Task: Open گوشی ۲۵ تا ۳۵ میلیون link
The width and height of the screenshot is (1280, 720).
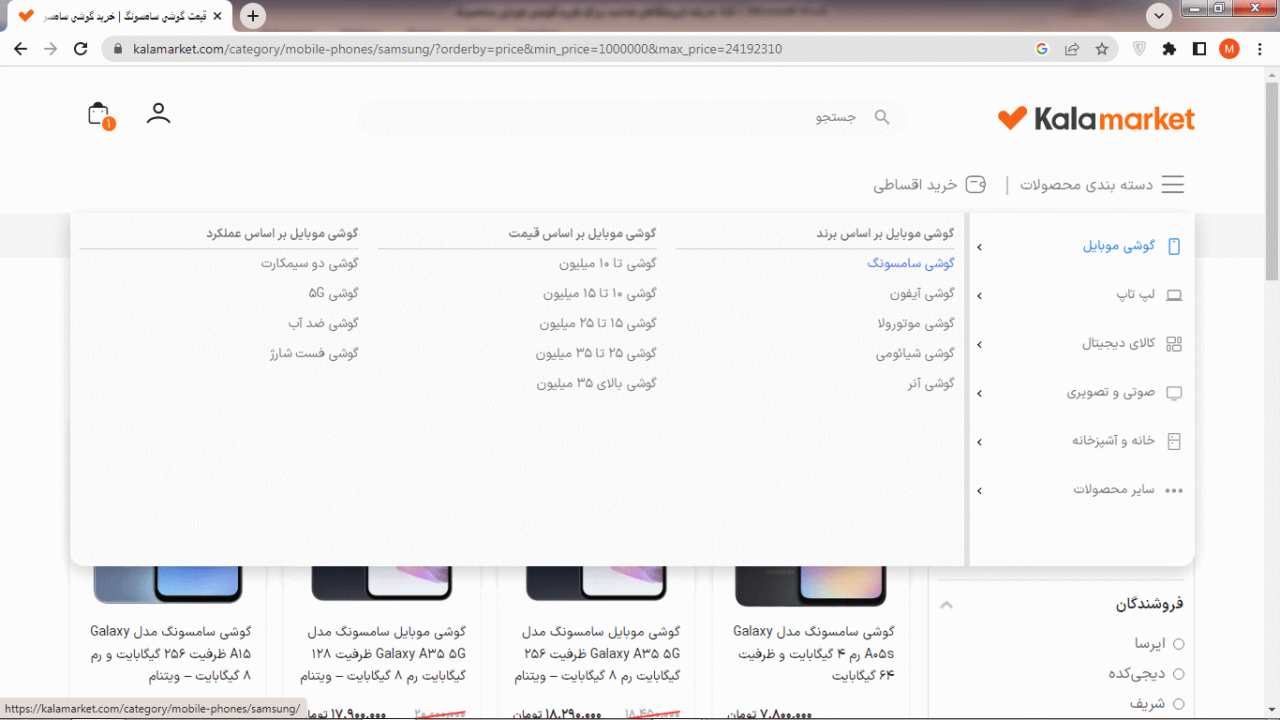Action: tap(596, 353)
